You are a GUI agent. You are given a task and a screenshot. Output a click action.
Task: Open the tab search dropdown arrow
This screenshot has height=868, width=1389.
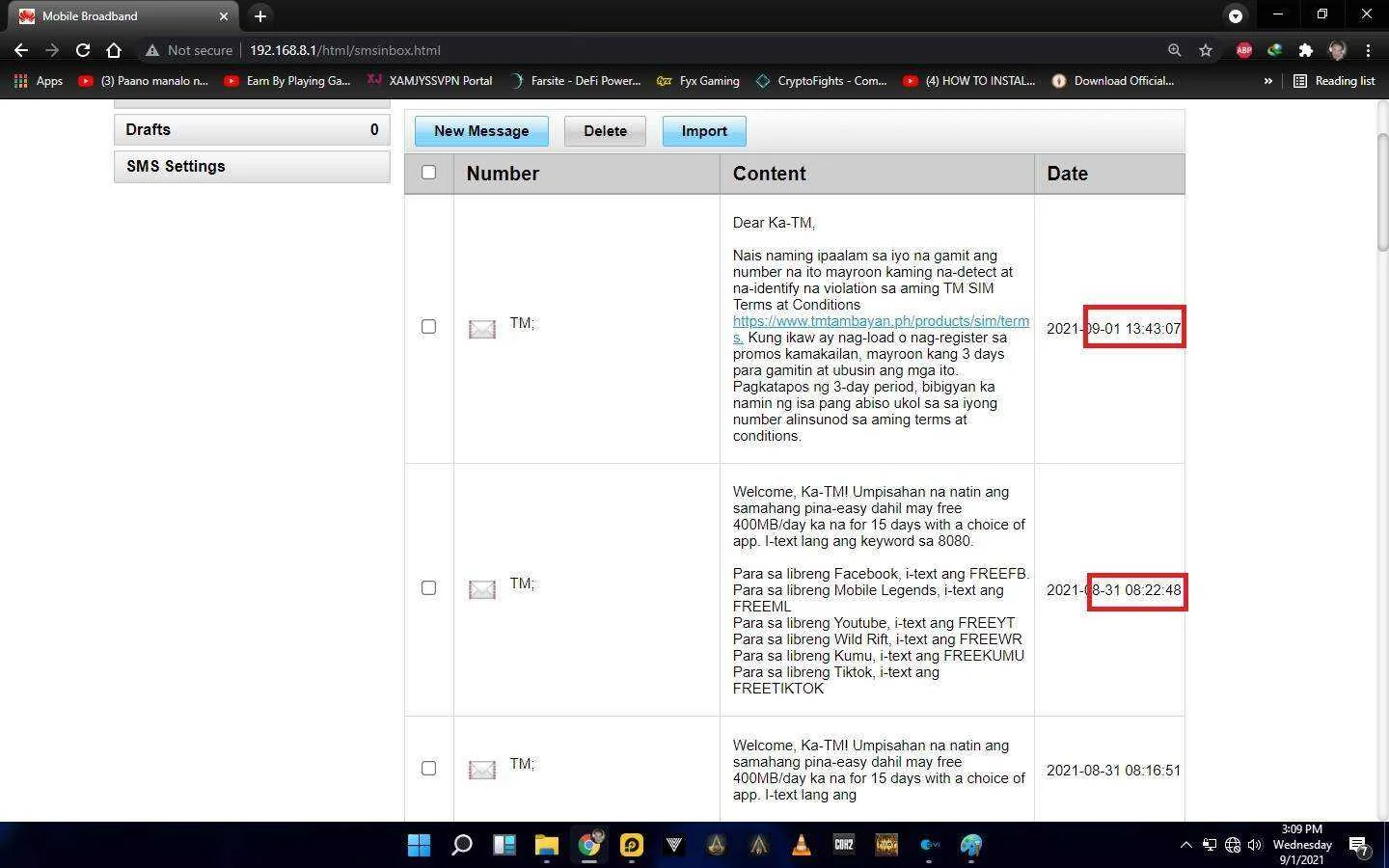(1236, 15)
